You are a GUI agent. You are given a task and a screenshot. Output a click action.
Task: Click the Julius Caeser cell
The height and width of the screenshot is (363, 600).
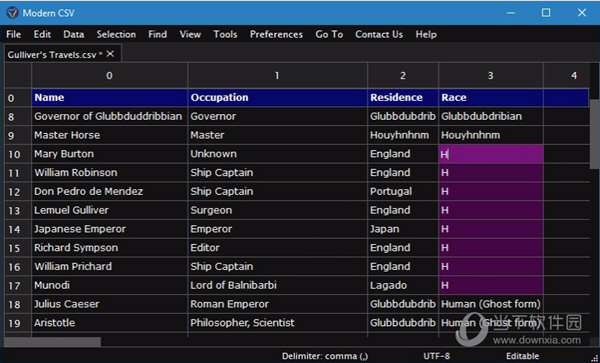click(109, 304)
